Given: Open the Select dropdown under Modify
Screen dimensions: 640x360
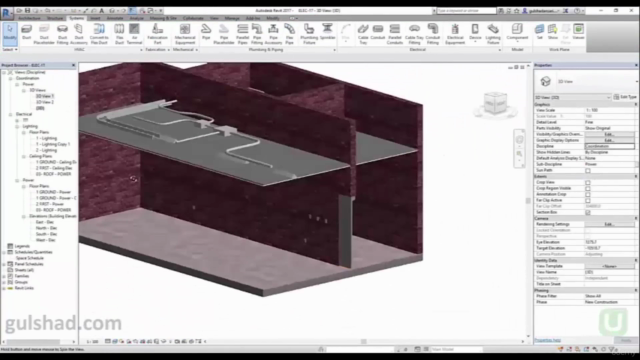Looking at the screenshot, I should [x=10, y=49].
